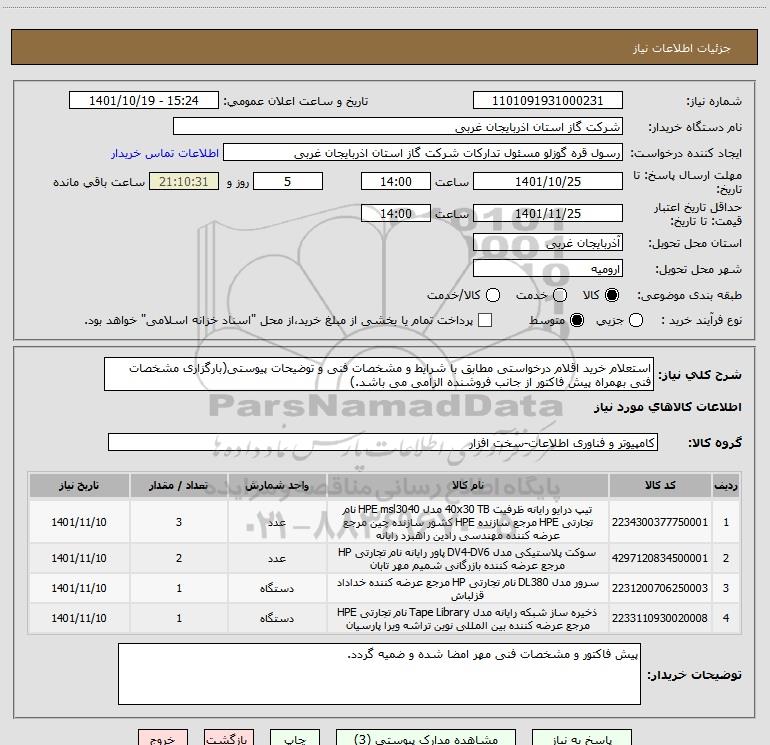Click the بازگشت back button
This screenshot has width=770, height=745.
(229, 738)
